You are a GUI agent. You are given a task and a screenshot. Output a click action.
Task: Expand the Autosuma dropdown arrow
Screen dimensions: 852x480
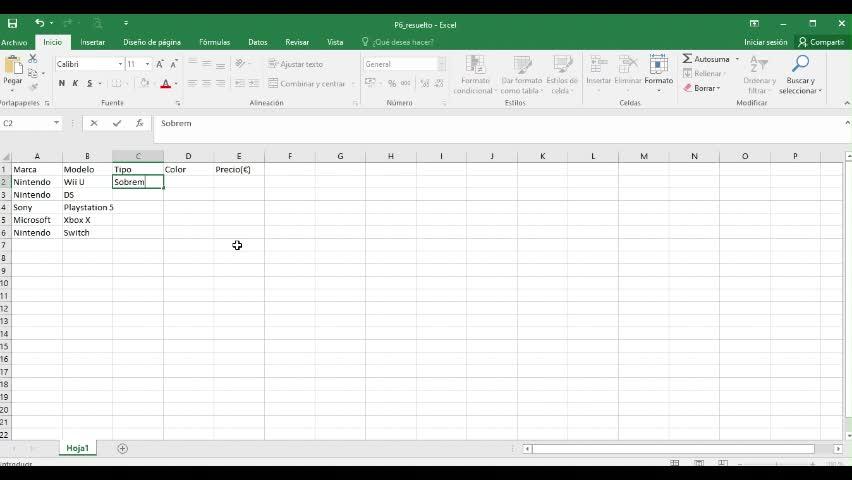(737, 59)
